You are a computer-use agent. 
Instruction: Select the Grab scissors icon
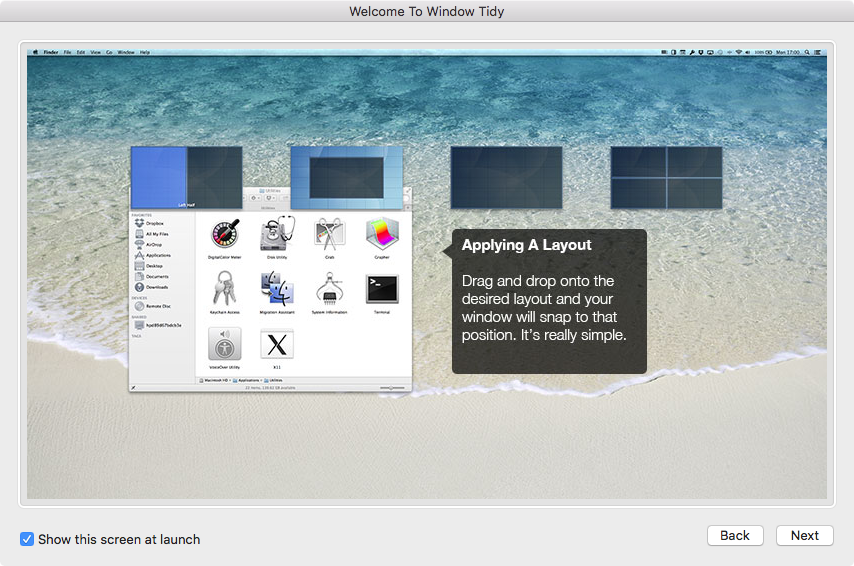pyautogui.click(x=330, y=234)
